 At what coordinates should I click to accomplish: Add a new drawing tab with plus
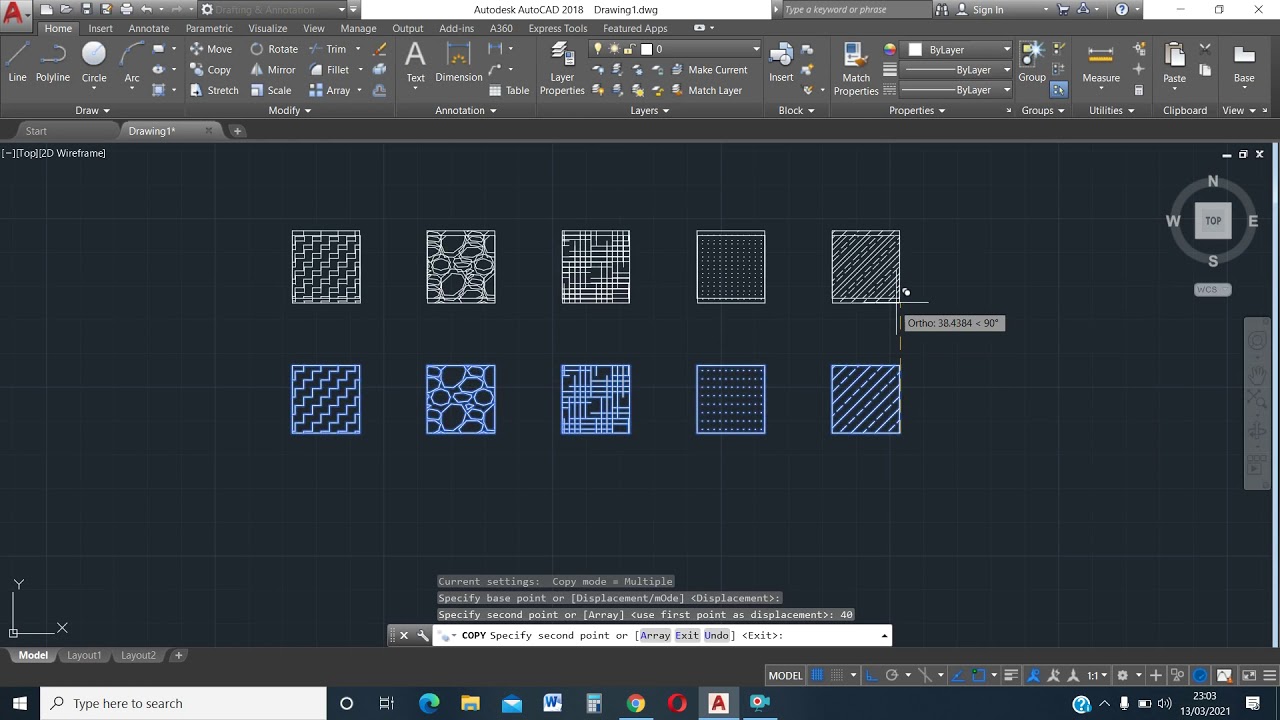coord(237,131)
